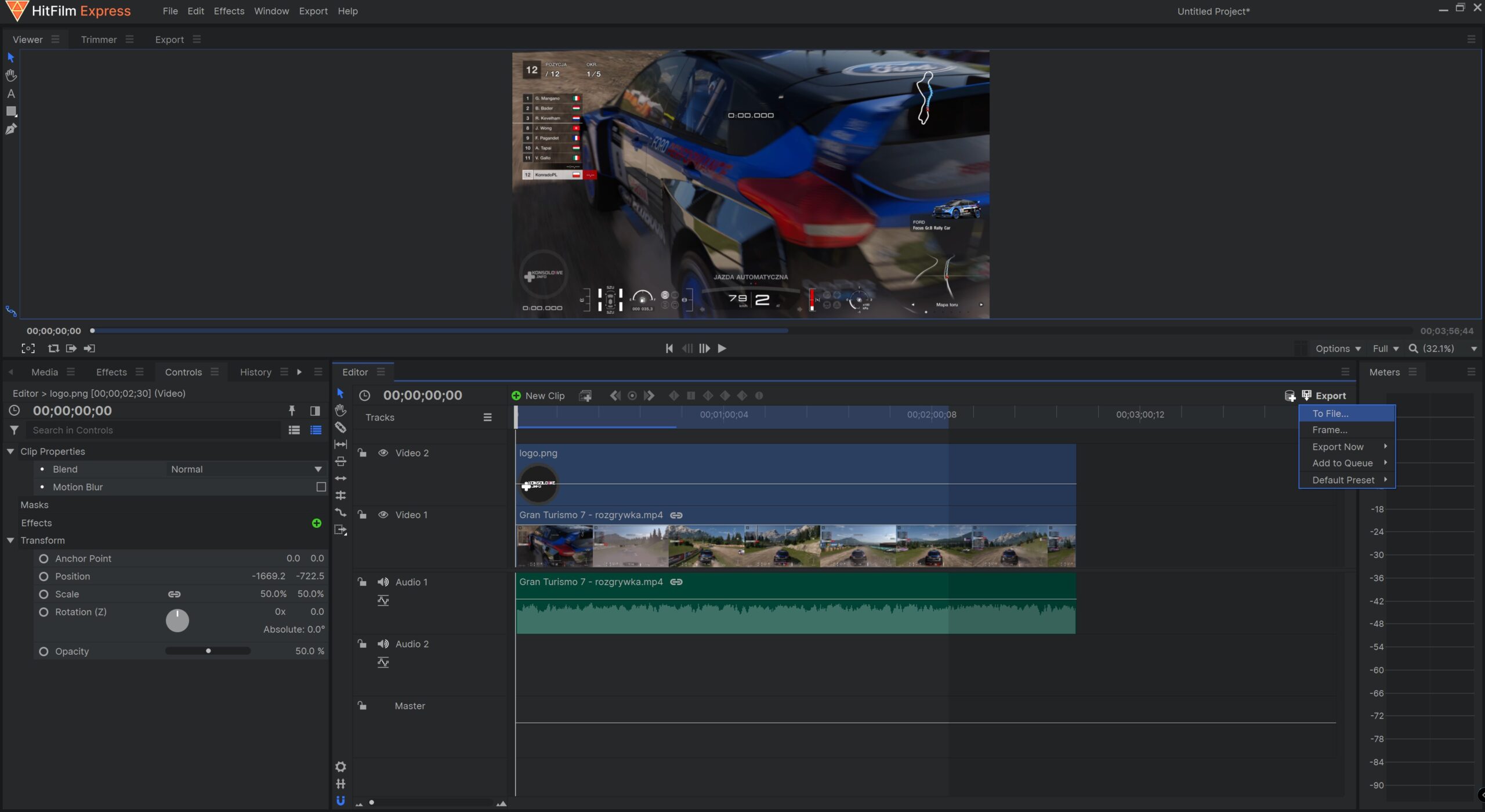The height and width of the screenshot is (812, 1485).
Task: Click the Make Composite Shot icon
Action: [x=585, y=396]
